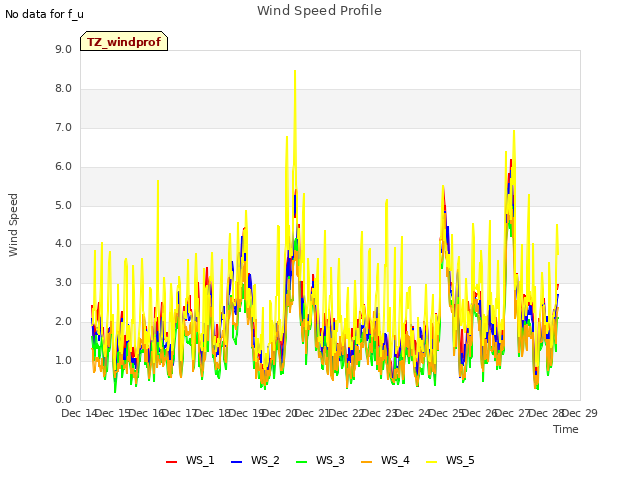640x480 pixels.
Task: Click the Dec 14 x-axis tick label
Action: click(x=79, y=413)
